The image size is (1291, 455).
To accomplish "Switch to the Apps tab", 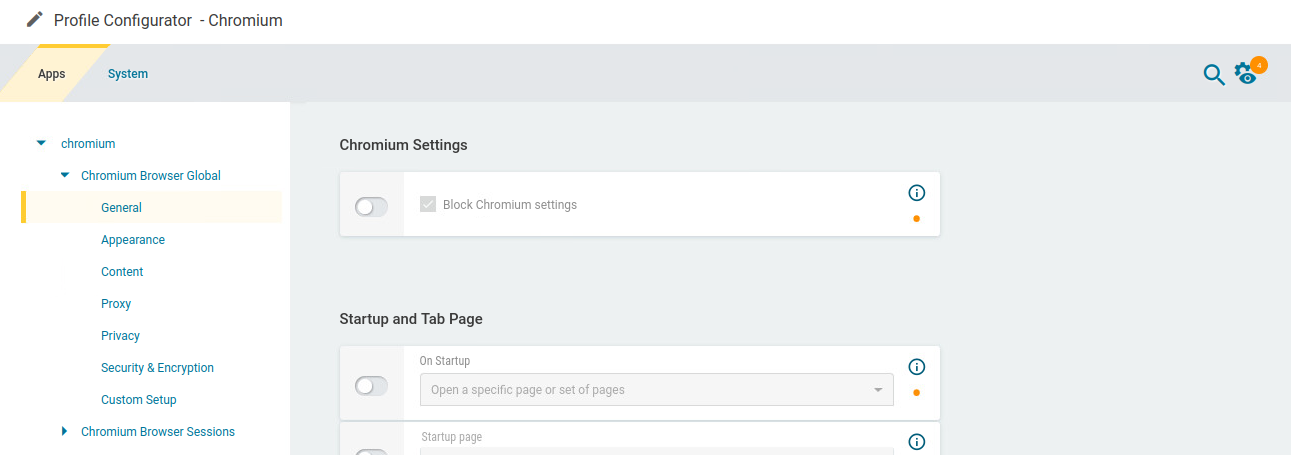I will coord(51,74).
